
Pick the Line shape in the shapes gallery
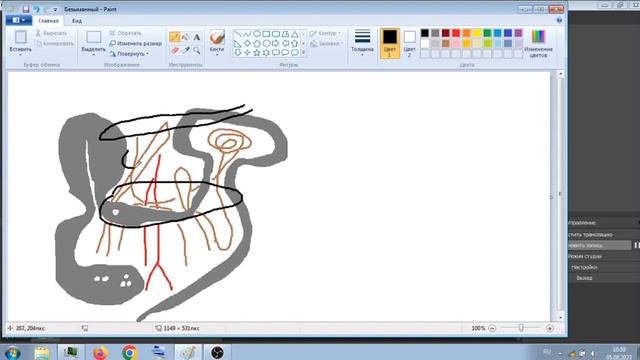coord(238,34)
